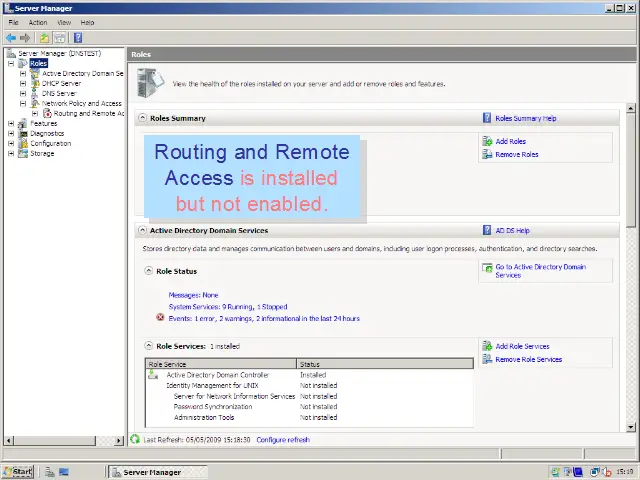Collapse the Roles Summary section
The width and height of the screenshot is (640, 480).
pyautogui.click(x=142, y=118)
